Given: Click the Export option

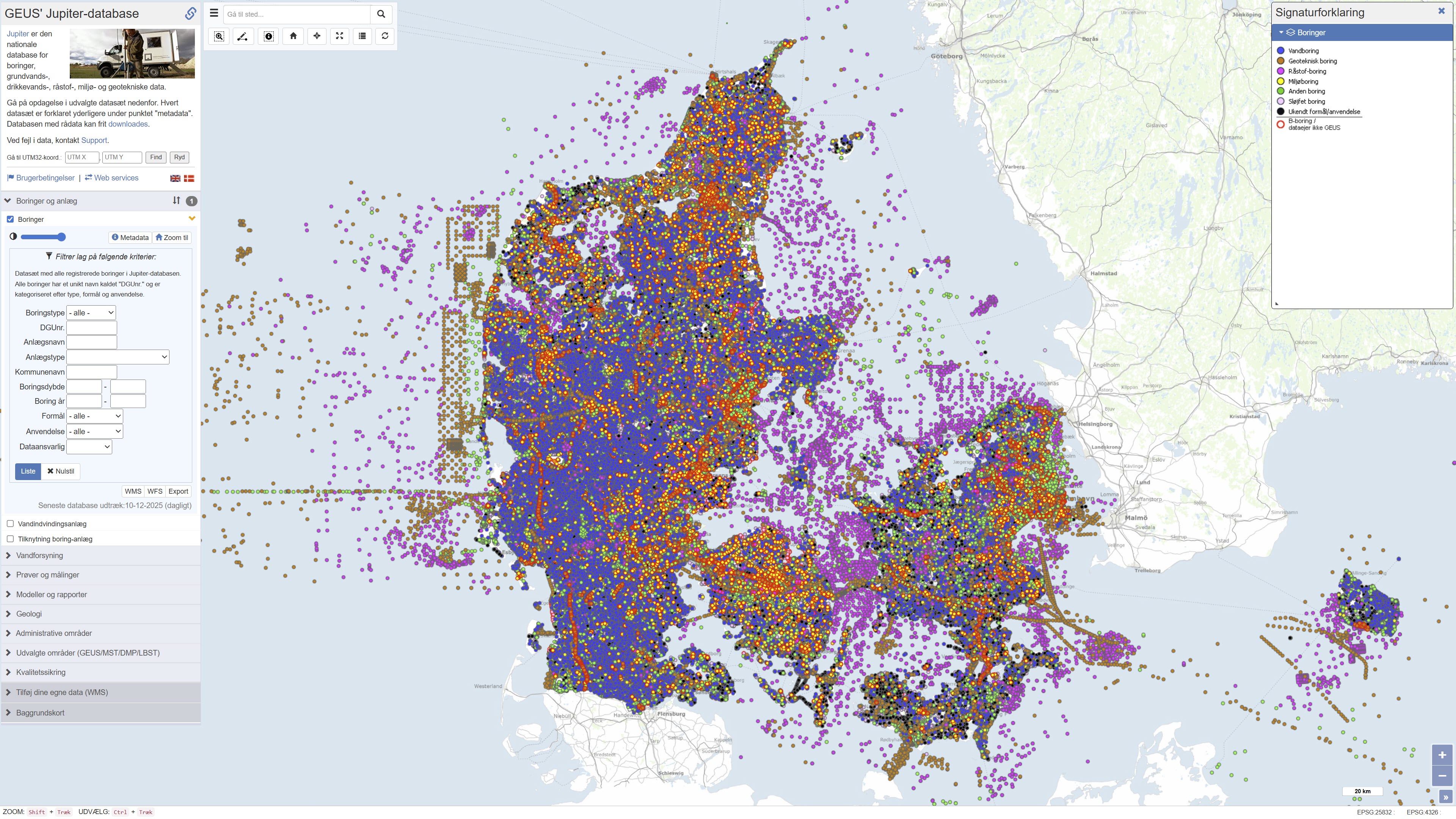Looking at the screenshot, I should [178, 492].
